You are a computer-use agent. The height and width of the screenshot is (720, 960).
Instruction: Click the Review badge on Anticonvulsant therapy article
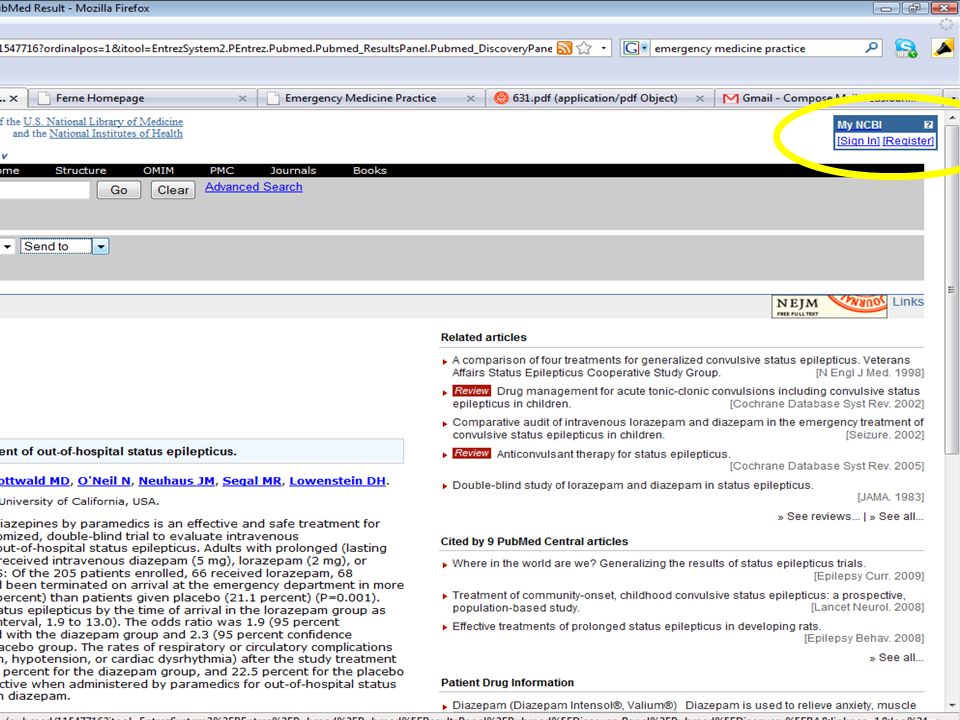(471, 453)
